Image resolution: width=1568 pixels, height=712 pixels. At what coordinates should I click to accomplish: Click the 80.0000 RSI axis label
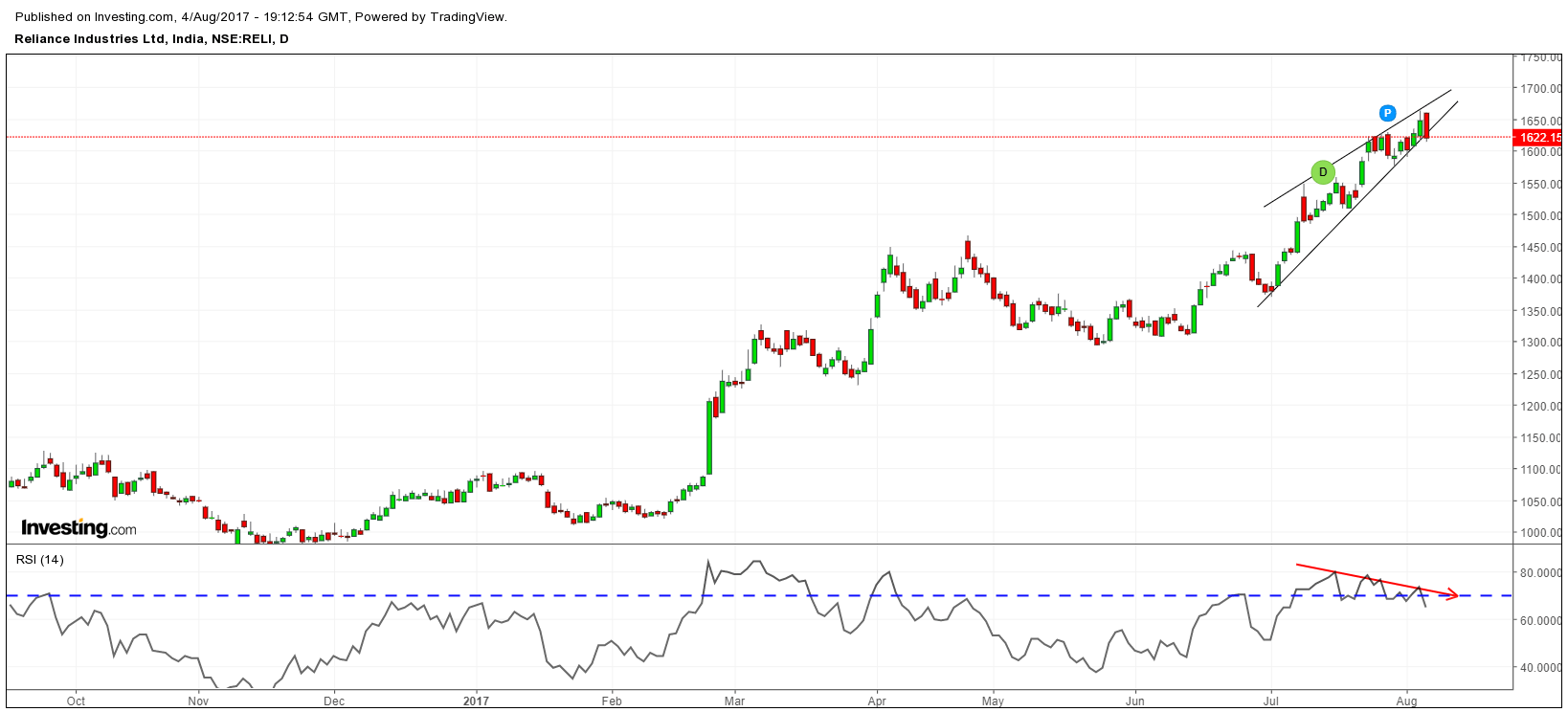click(x=1541, y=573)
